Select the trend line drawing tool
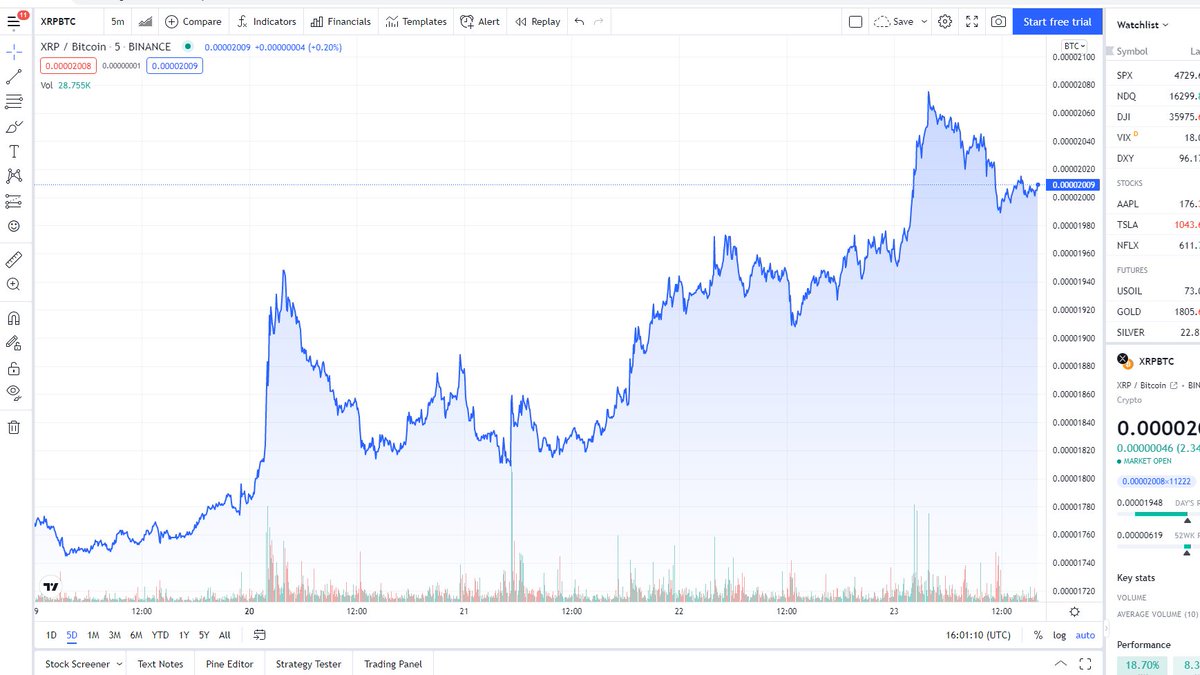1200x675 pixels. [14, 76]
